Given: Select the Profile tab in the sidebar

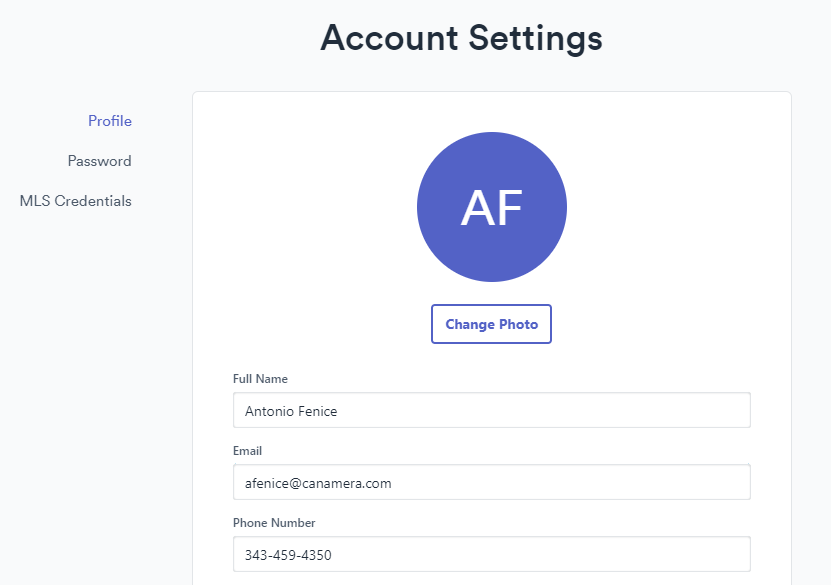Looking at the screenshot, I should (109, 121).
